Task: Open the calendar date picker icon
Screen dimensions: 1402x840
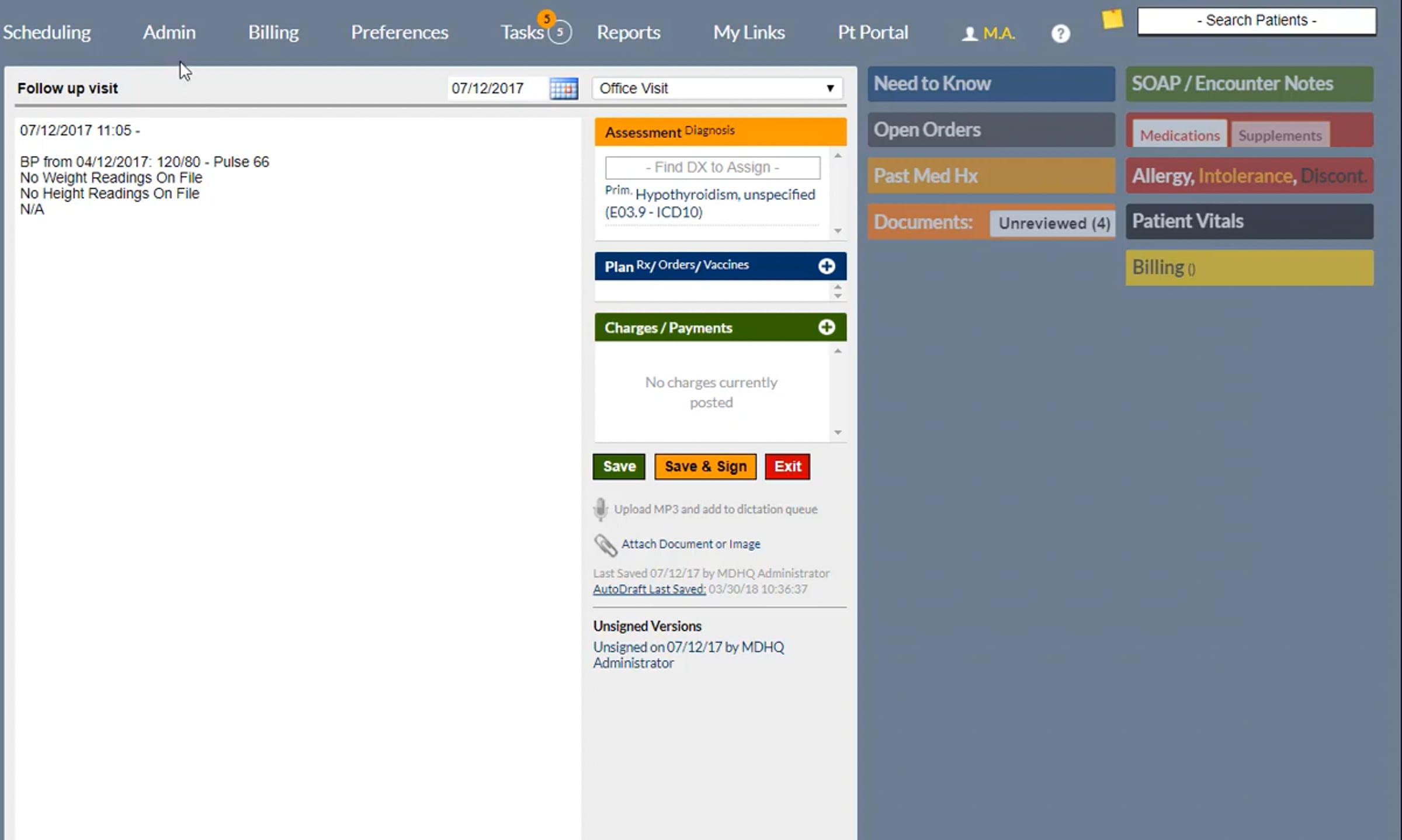Action: coord(564,88)
